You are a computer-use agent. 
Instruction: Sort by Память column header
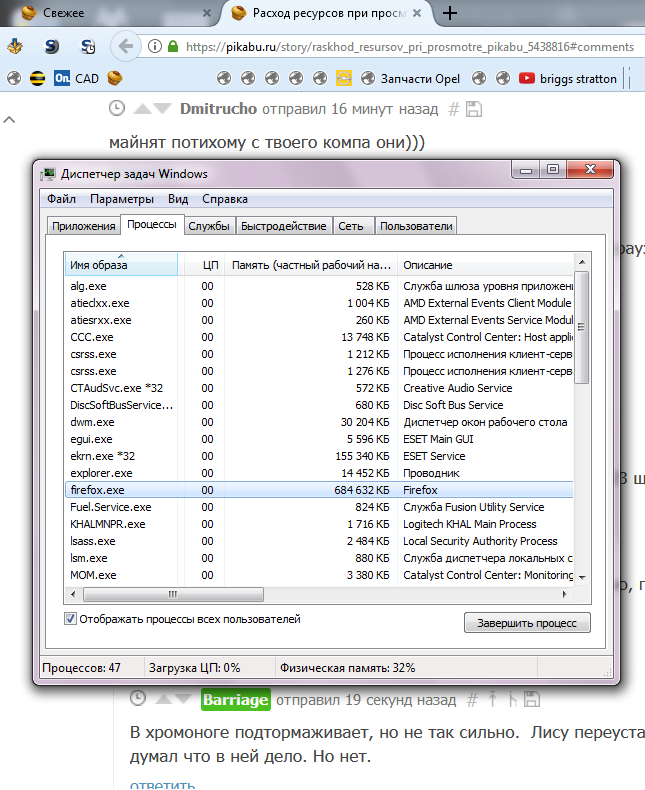tap(311, 265)
